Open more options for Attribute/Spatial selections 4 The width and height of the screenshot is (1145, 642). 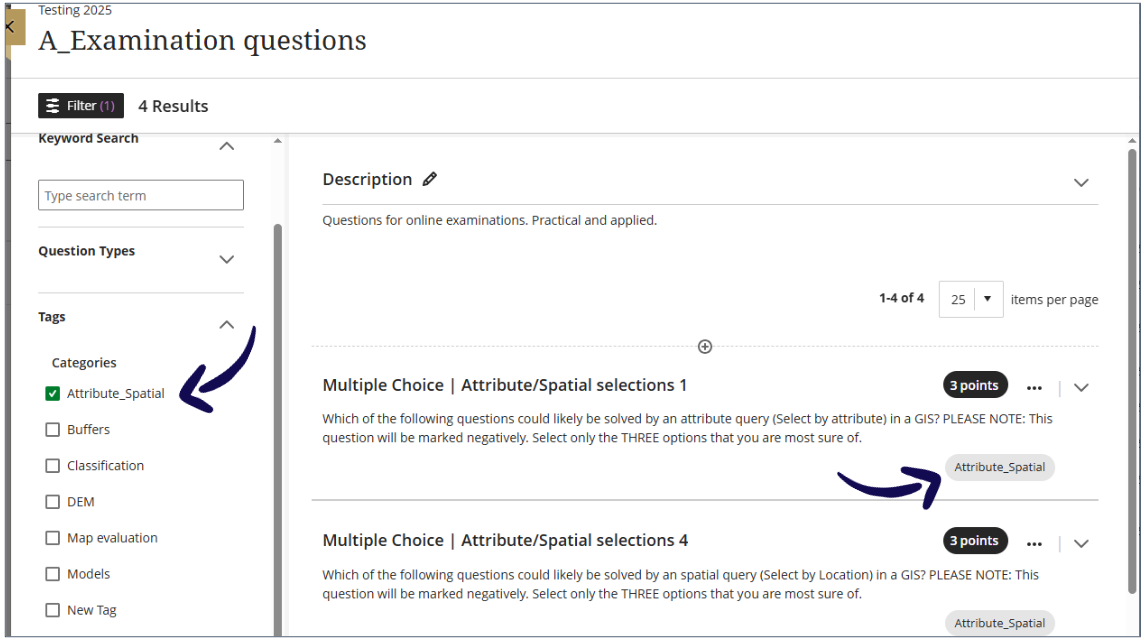pos(1034,543)
